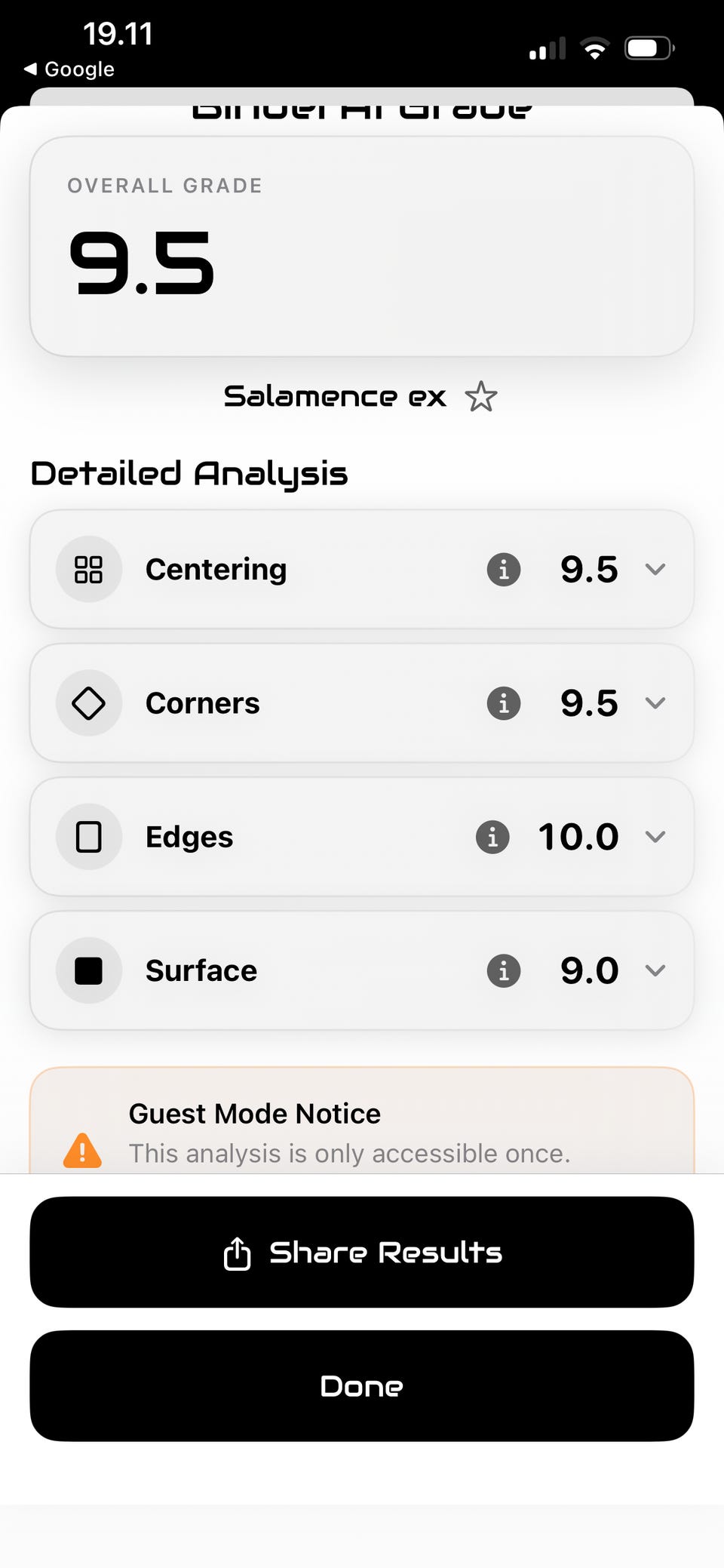Tap the Done button

tap(362, 1386)
